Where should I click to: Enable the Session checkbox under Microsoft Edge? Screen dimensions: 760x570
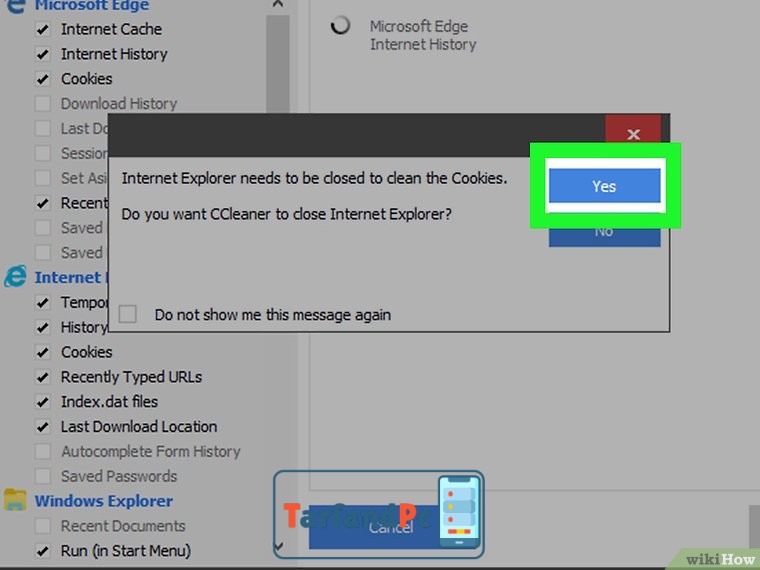pyautogui.click(x=43, y=153)
